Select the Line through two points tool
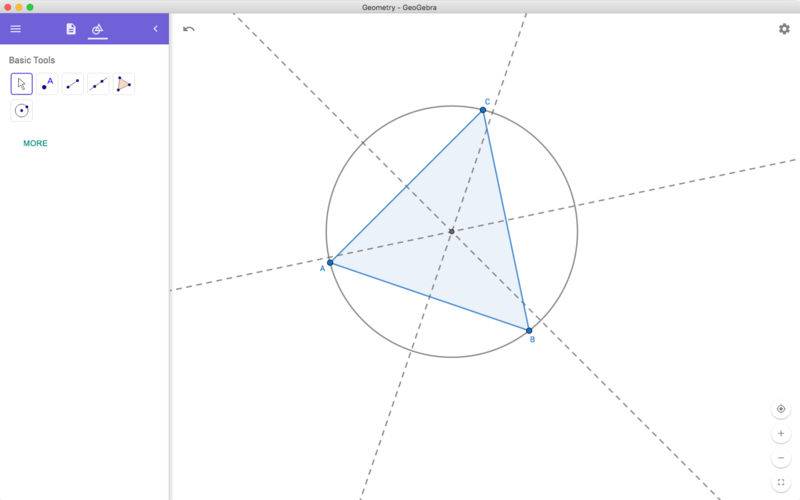 (98, 84)
